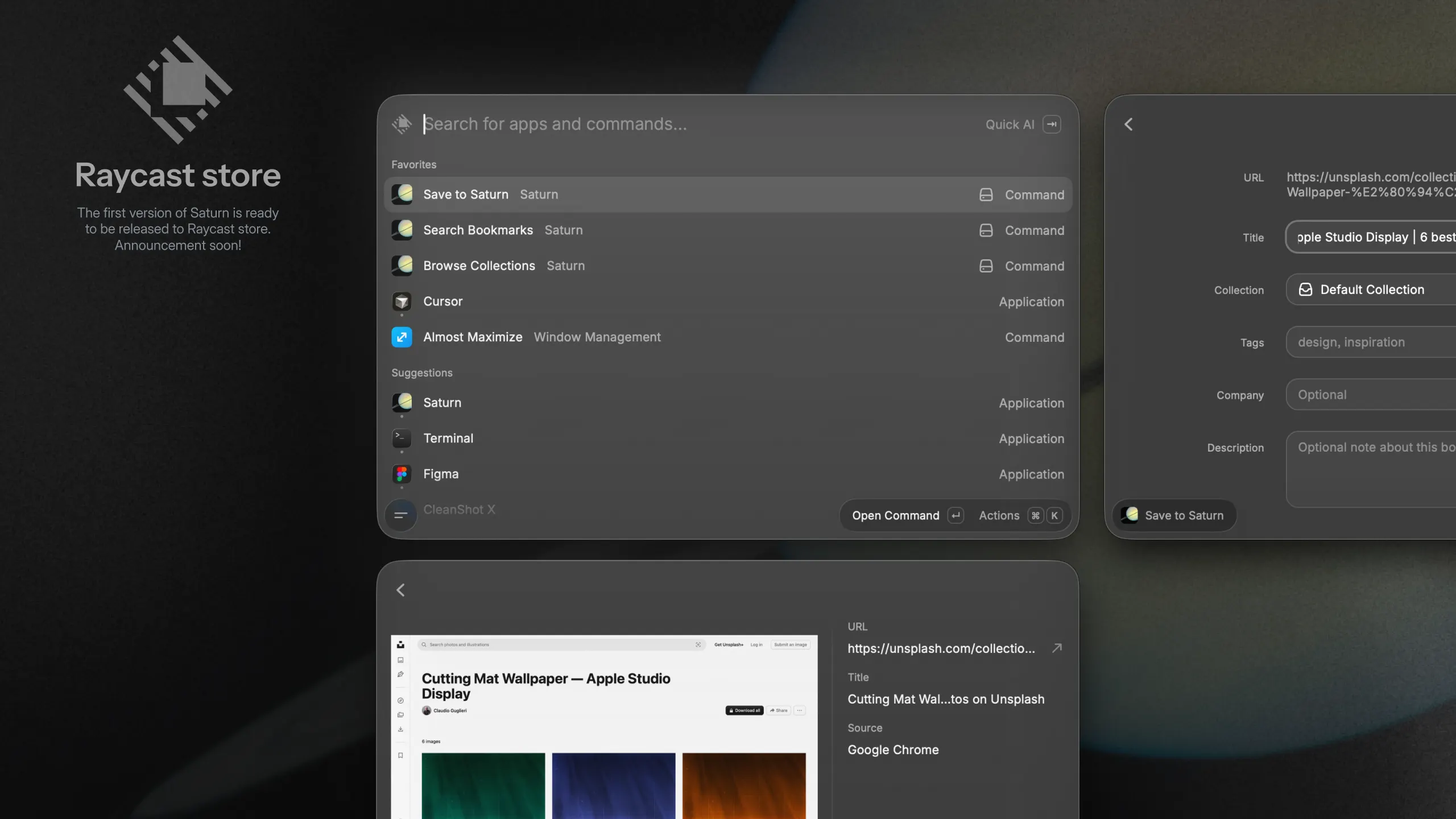
Task: Select the Search Bookmarks command row
Action: pos(728,230)
